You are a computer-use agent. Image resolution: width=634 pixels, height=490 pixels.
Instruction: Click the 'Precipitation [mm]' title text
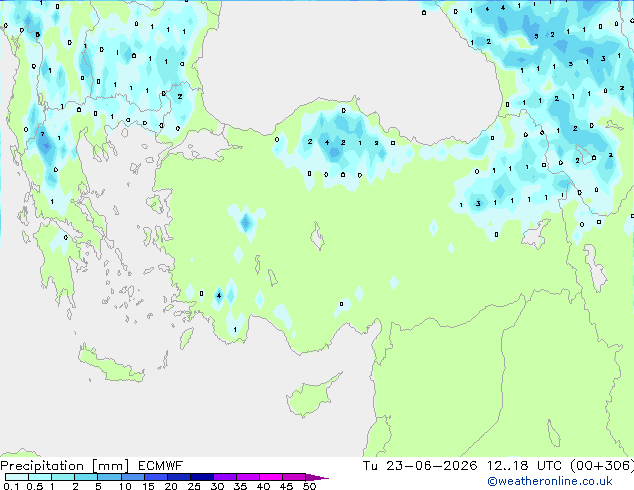[x=65, y=466]
